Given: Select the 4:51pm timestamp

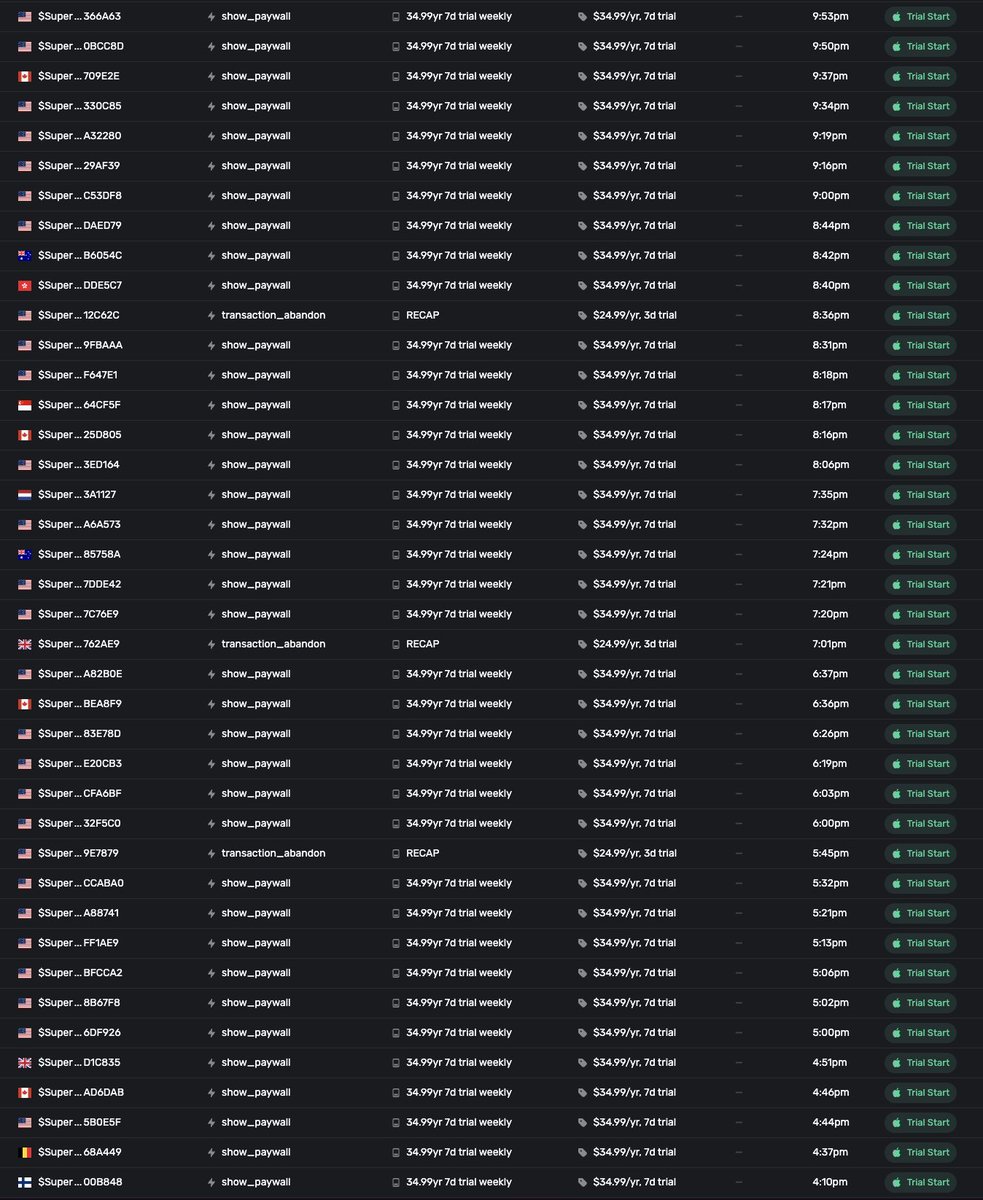Looking at the screenshot, I should (x=830, y=1063).
